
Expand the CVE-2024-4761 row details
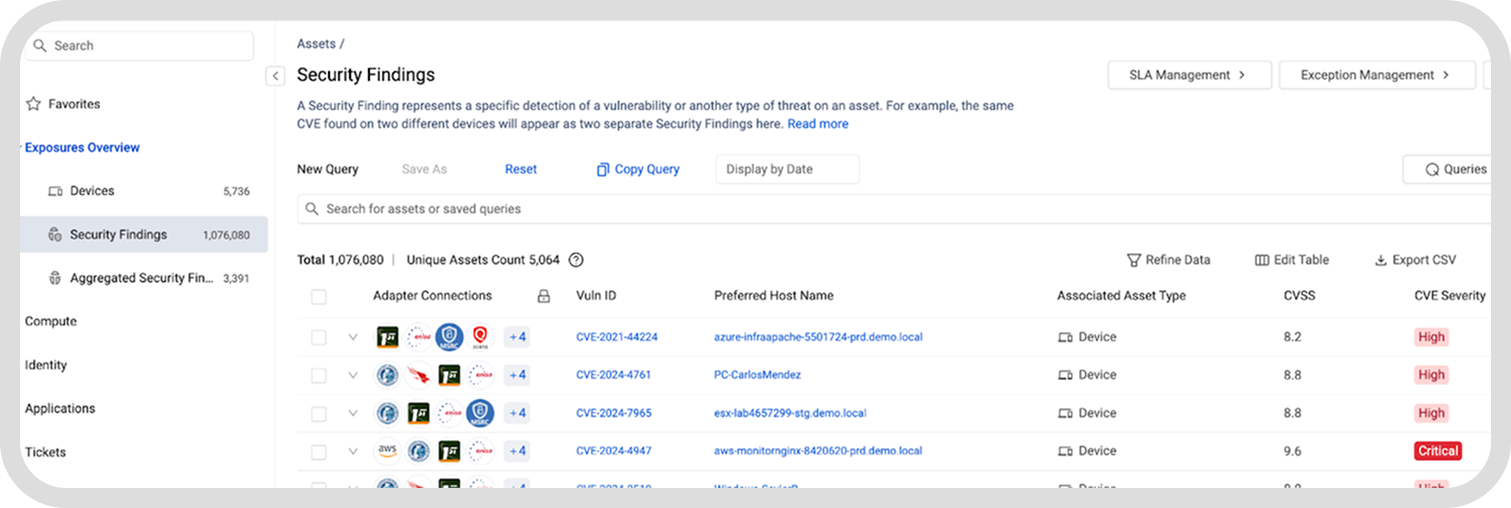(352, 375)
